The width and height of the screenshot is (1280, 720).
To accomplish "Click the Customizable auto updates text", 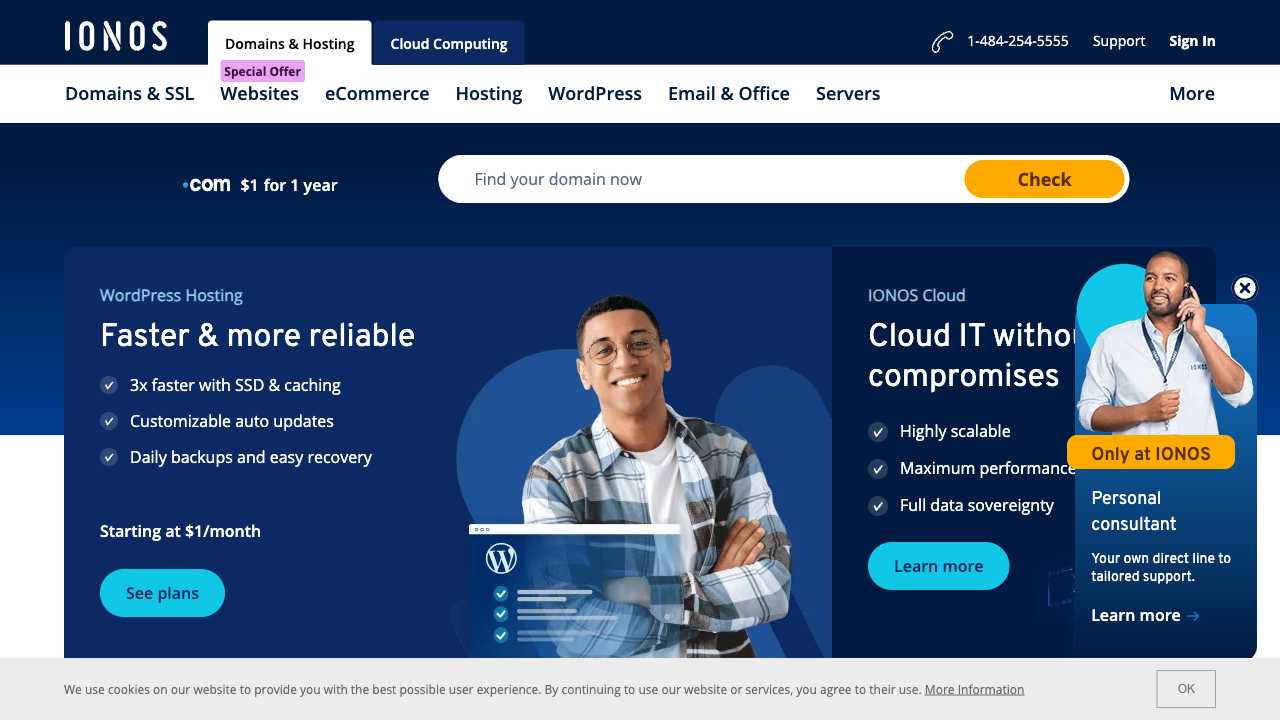I will pyautogui.click(x=232, y=421).
